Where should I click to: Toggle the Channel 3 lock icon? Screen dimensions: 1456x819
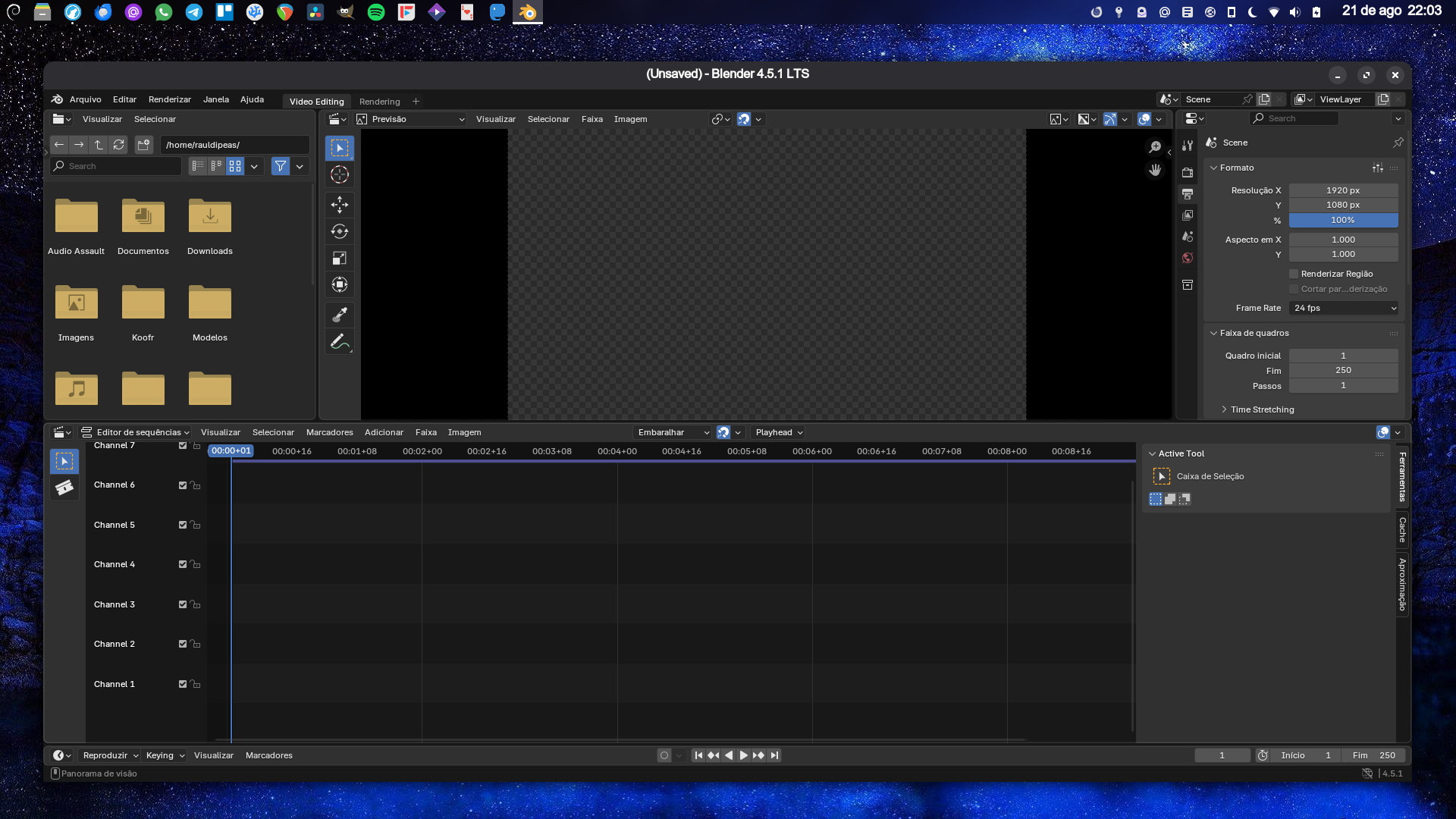click(196, 604)
